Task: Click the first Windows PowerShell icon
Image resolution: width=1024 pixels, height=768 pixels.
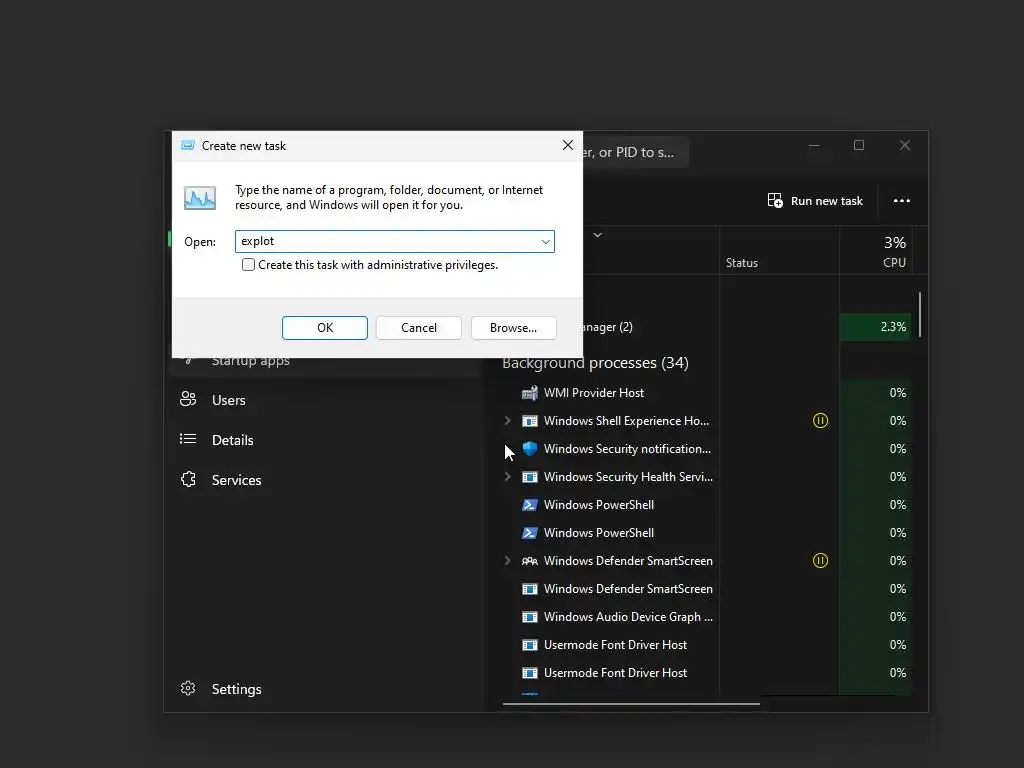Action: tap(530, 505)
